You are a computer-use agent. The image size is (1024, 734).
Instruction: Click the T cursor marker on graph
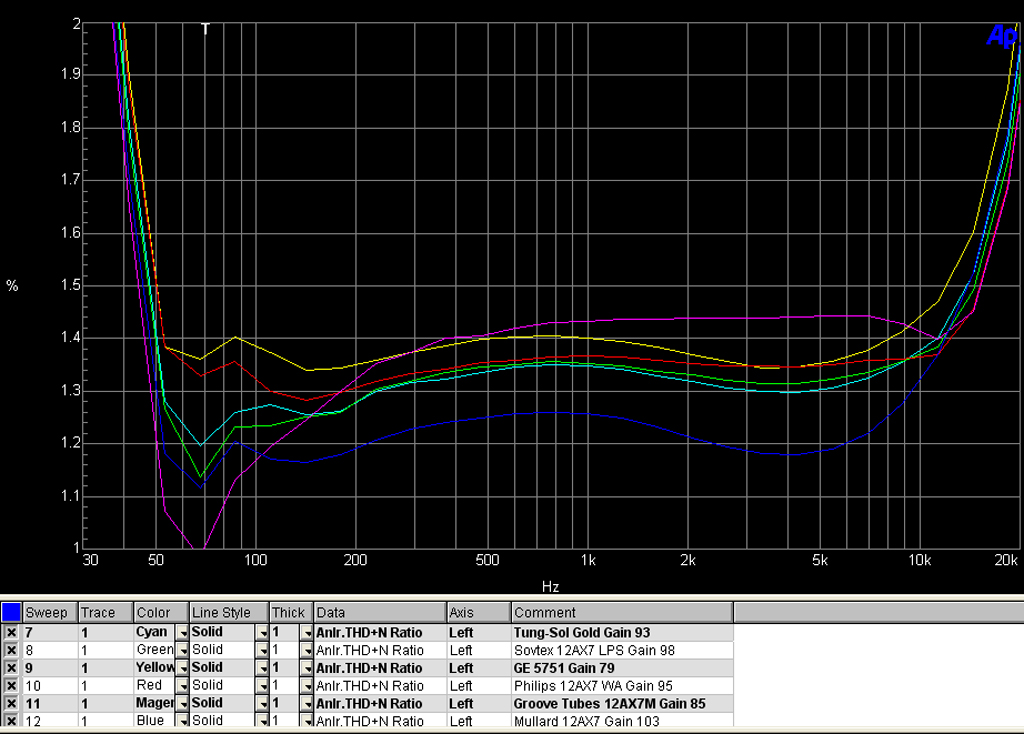205,29
